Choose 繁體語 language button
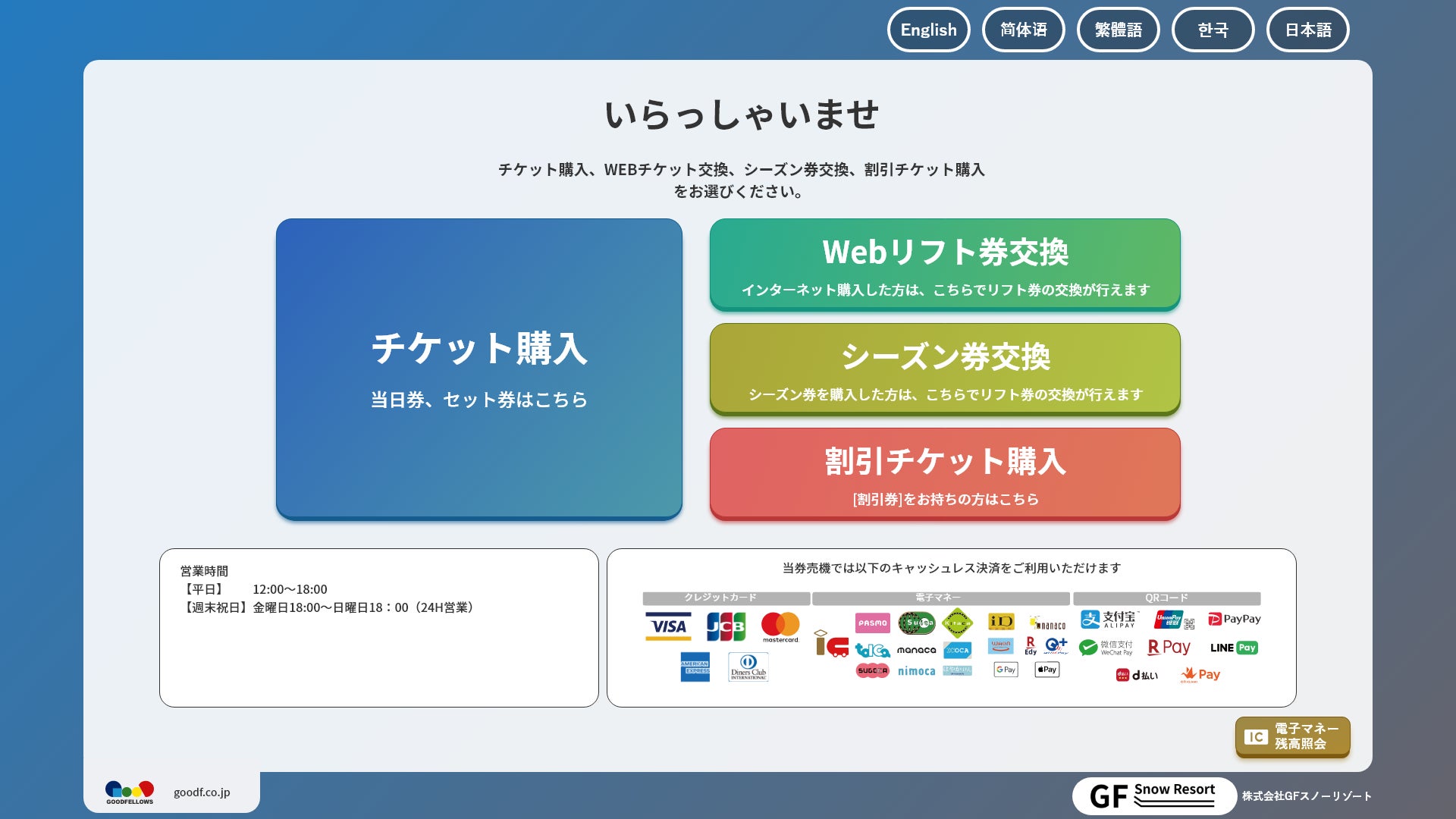 (1118, 30)
